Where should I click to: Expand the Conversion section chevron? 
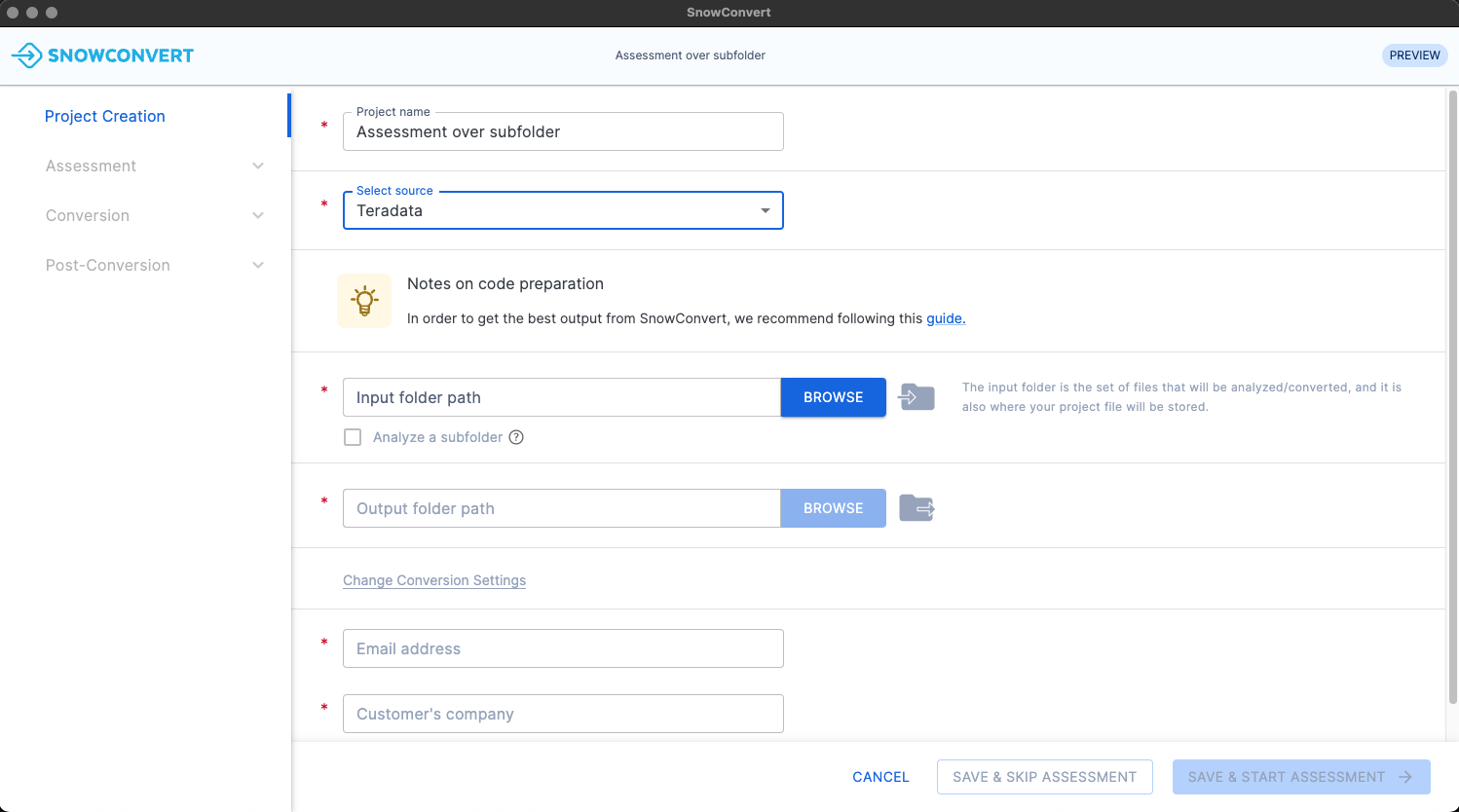point(258,215)
